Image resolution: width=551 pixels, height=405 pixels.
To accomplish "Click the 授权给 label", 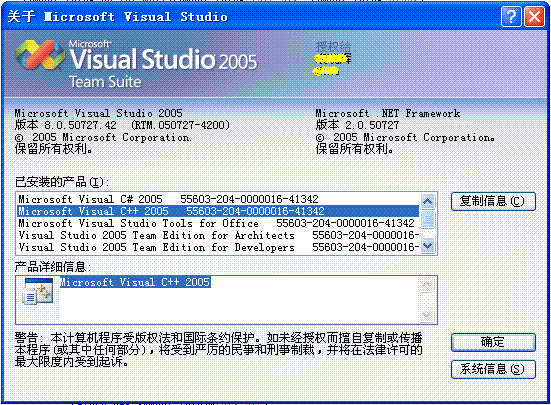I will point(335,46).
